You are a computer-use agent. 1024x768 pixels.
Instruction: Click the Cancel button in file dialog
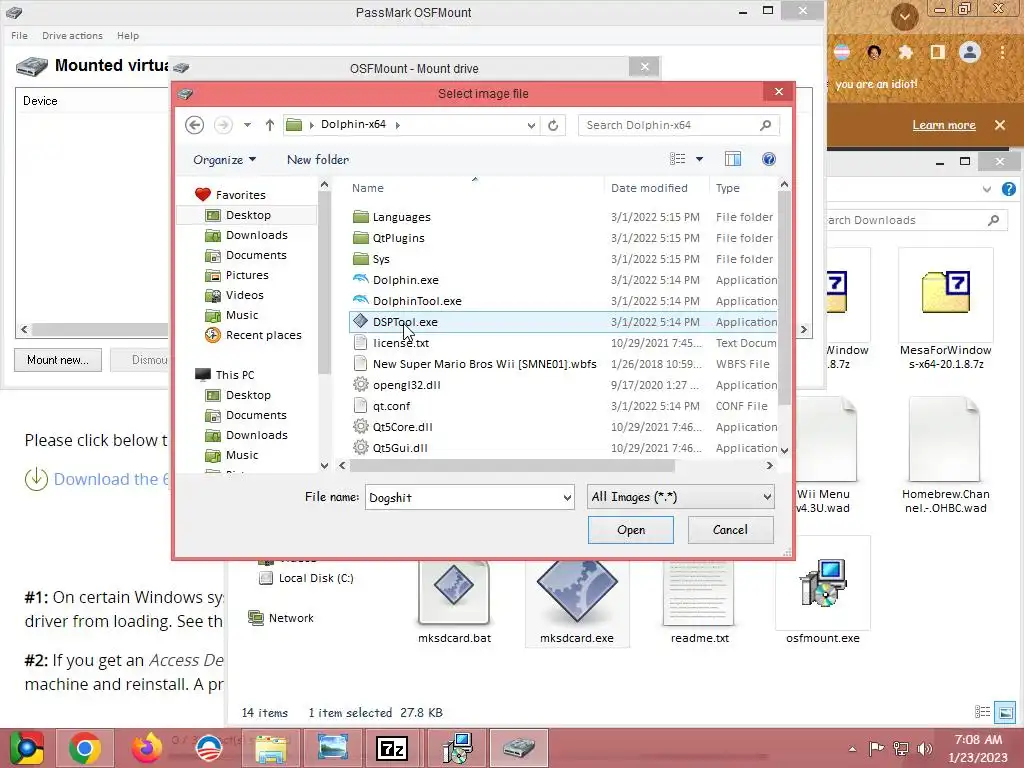click(x=730, y=530)
